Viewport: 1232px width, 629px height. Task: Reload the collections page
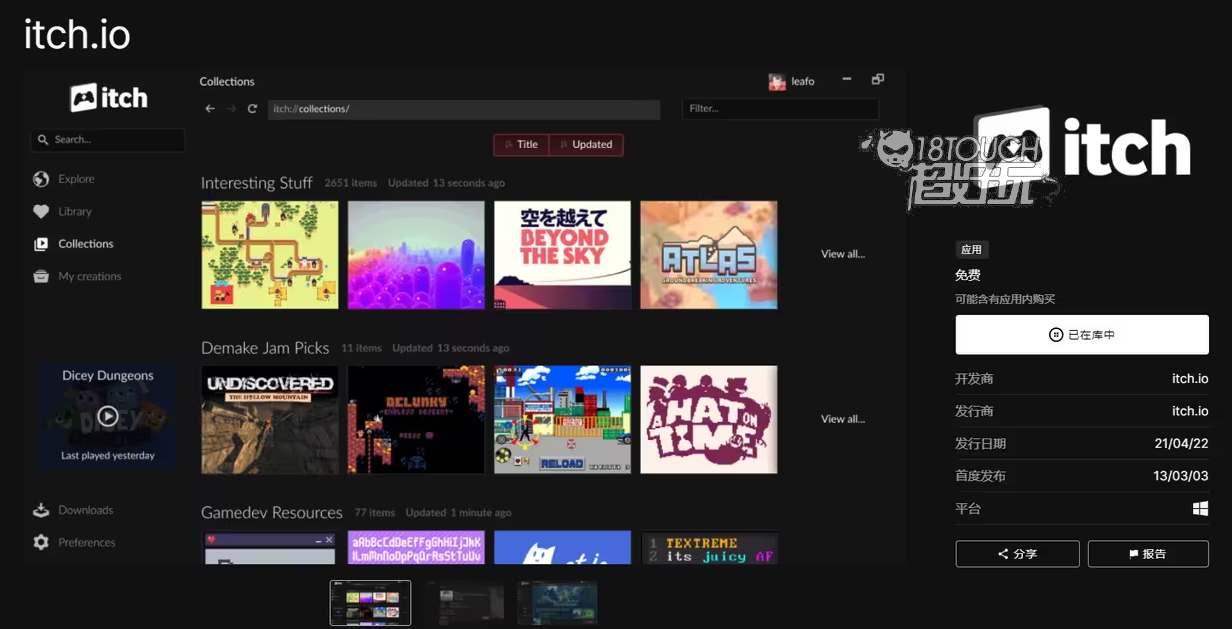[252, 109]
